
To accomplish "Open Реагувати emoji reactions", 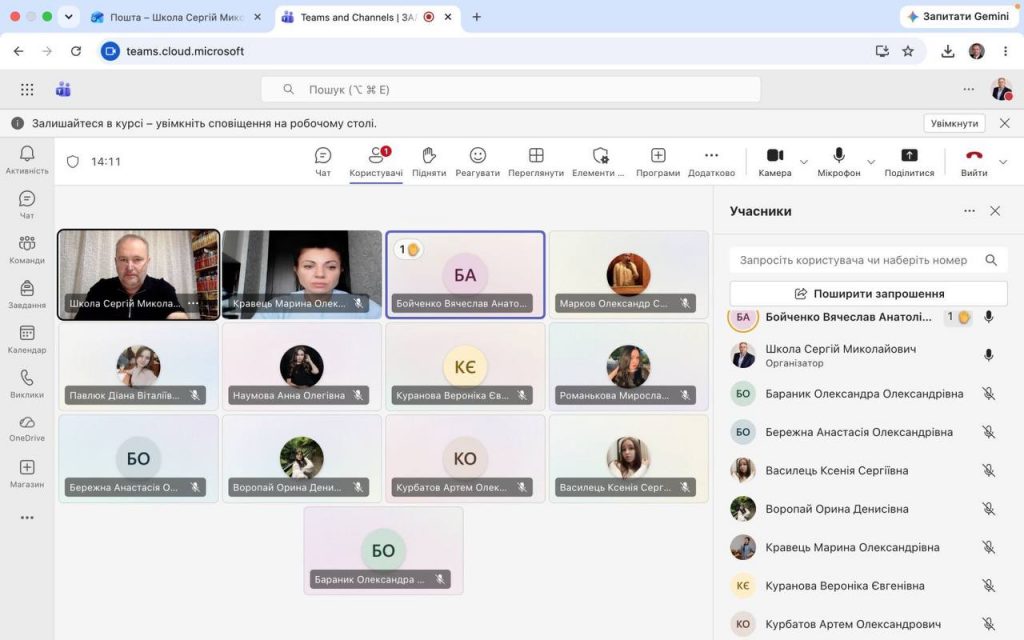I will click(477, 162).
